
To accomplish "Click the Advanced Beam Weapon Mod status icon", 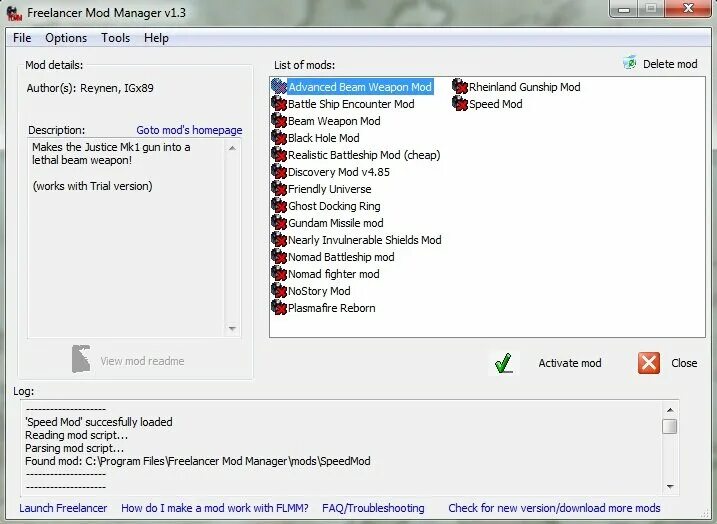I will click(279, 86).
